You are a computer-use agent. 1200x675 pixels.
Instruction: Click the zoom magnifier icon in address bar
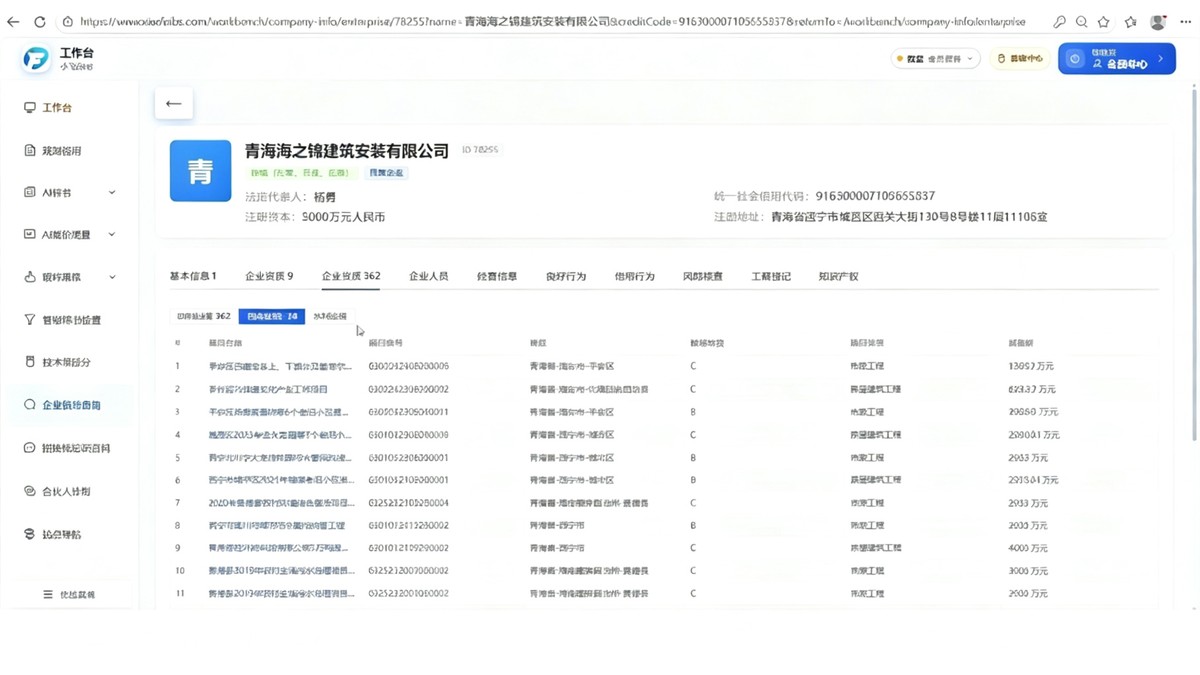pyautogui.click(x=1082, y=21)
